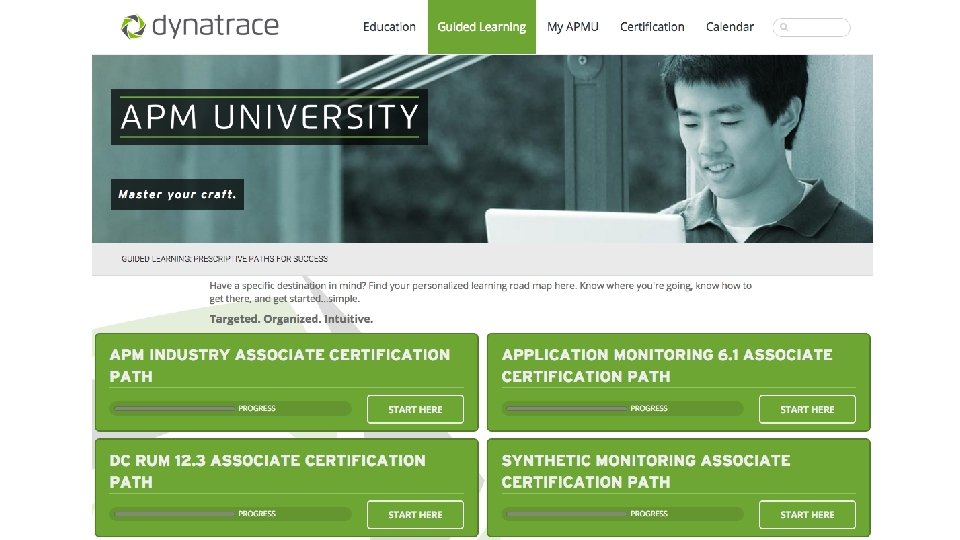Click the Guided Learning breadcrumb heading text
Image resolution: width=960 pixels, height=540 pixels.
click(x=224, y=259)
